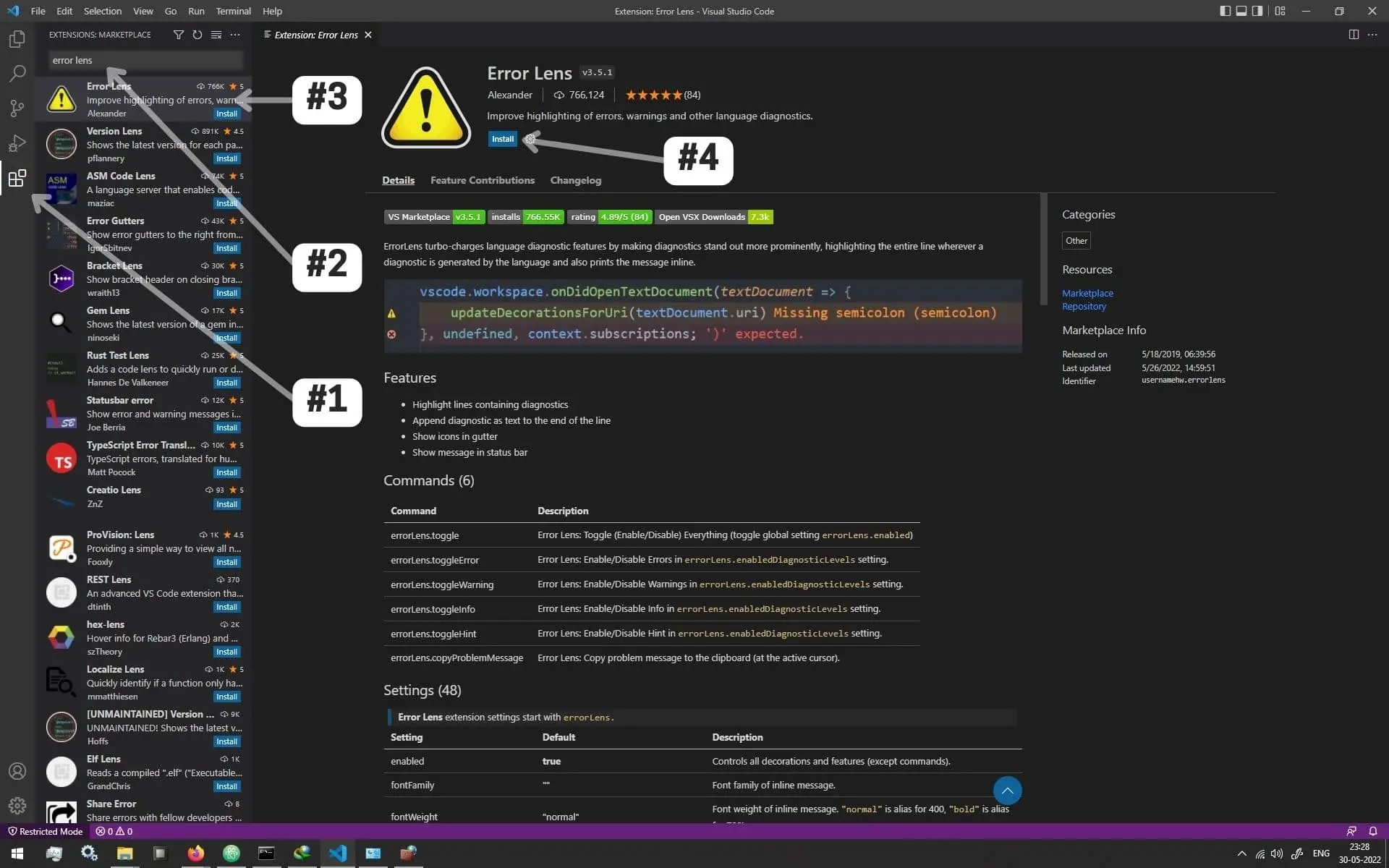1389x868 pixels.
Task: Open the Repository resource link
Action: click(1084, 306)
